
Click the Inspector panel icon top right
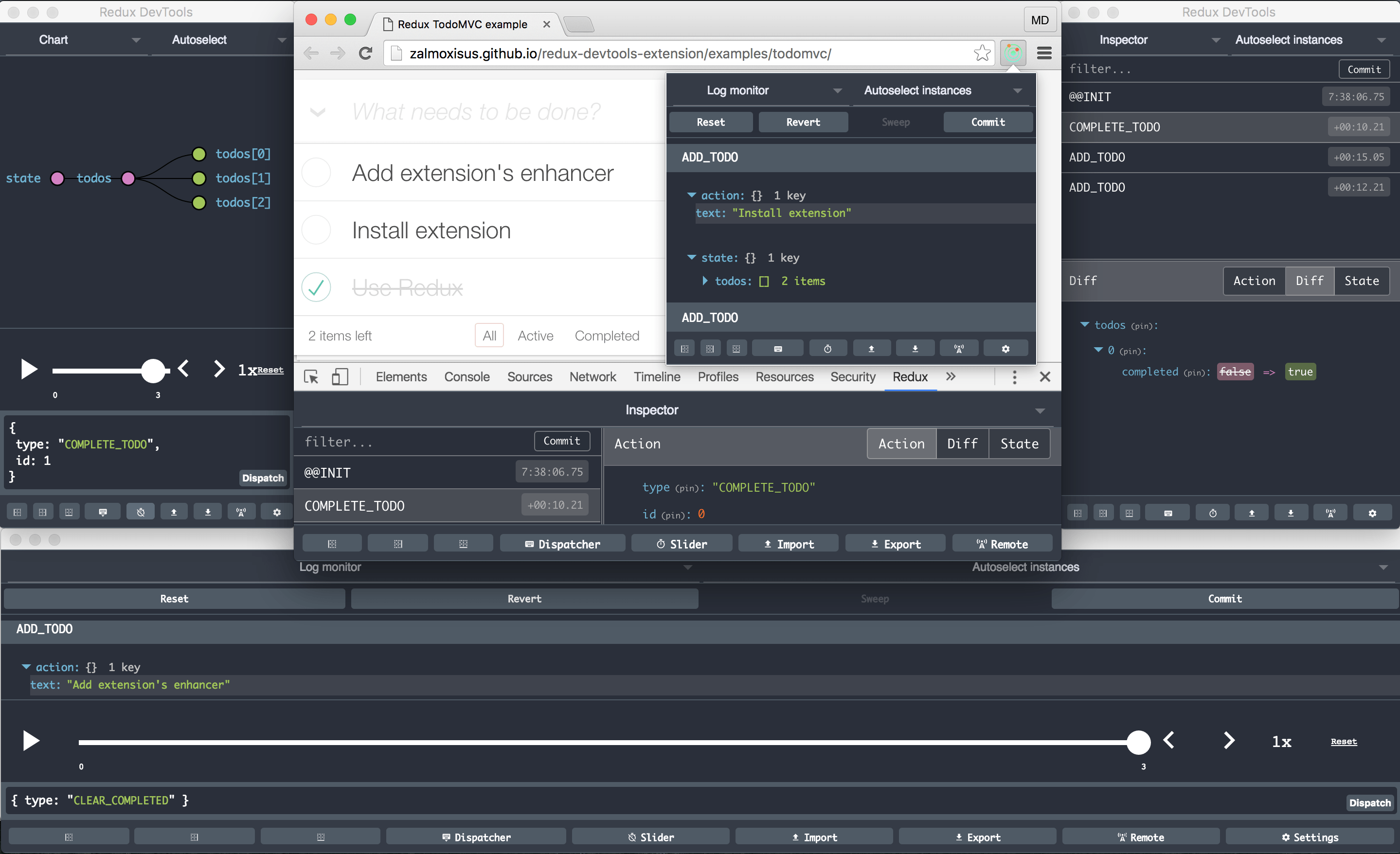pos(1123,39)
